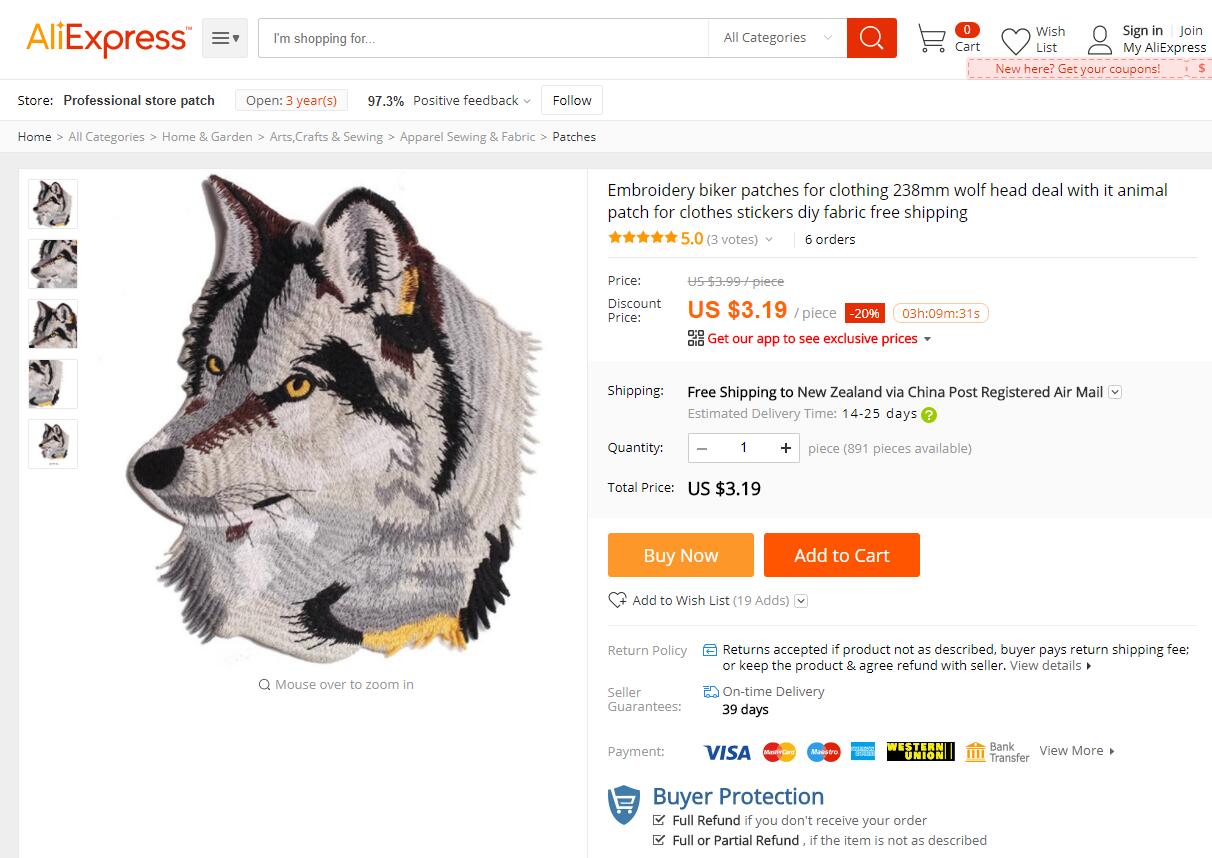Click the green delivery time help icon
This screenshot has height=858, width=1212.
click(929, 414)
